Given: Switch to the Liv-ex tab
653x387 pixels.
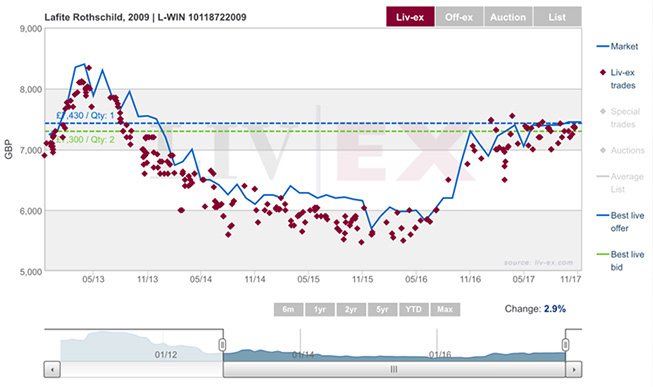Looking at the screenshot, I should click(410, 17).
